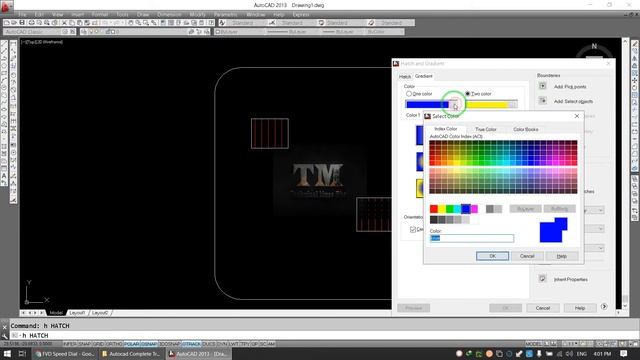
Task: Open the AutoCAD Classic workspace dropdown
Action: tap(33, 31)
